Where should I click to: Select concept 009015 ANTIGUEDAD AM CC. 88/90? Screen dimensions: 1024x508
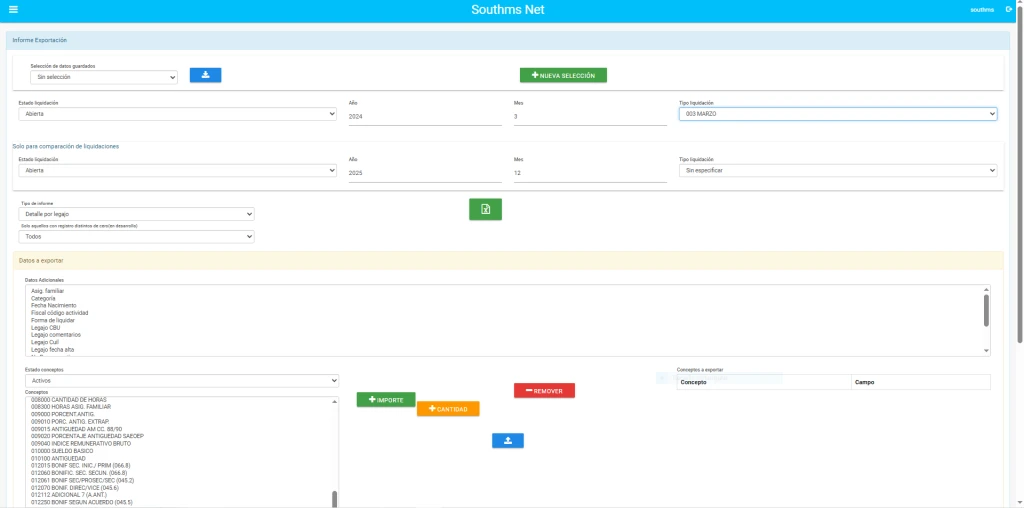(76, 429)
